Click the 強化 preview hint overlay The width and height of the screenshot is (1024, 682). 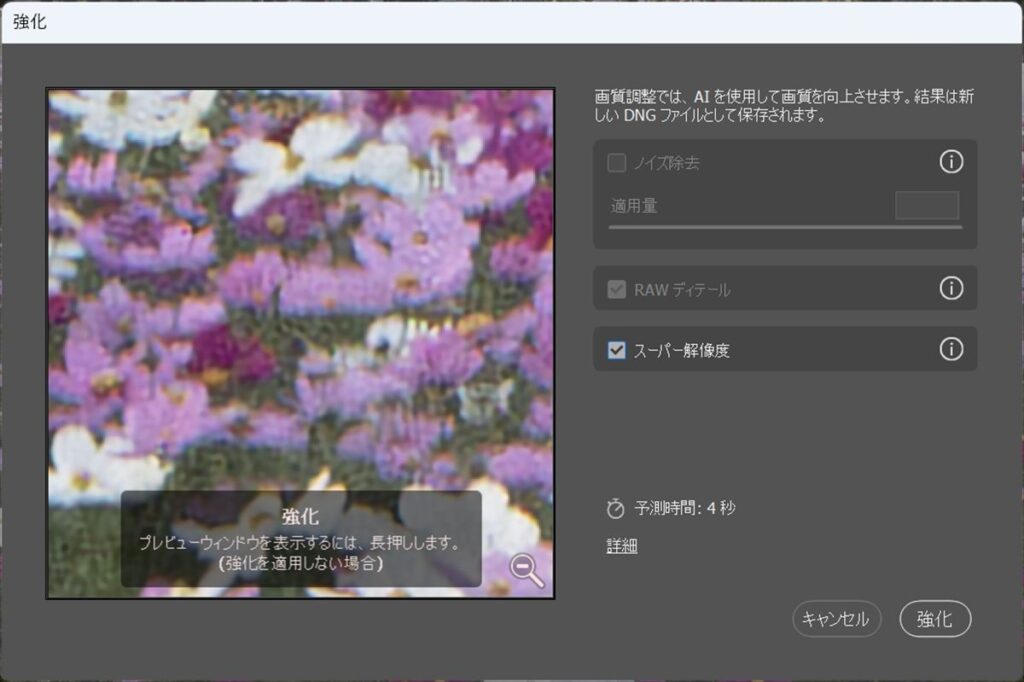click(300, 539)
